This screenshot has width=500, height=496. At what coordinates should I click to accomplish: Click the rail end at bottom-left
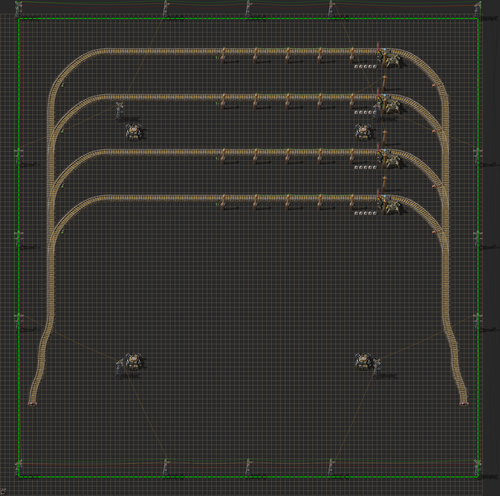tap(32, 404)
